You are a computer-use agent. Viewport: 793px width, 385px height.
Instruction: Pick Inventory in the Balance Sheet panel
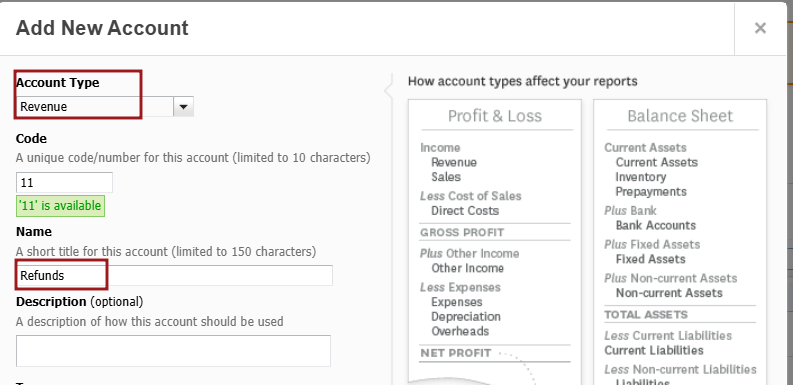(x=640, y=177)
